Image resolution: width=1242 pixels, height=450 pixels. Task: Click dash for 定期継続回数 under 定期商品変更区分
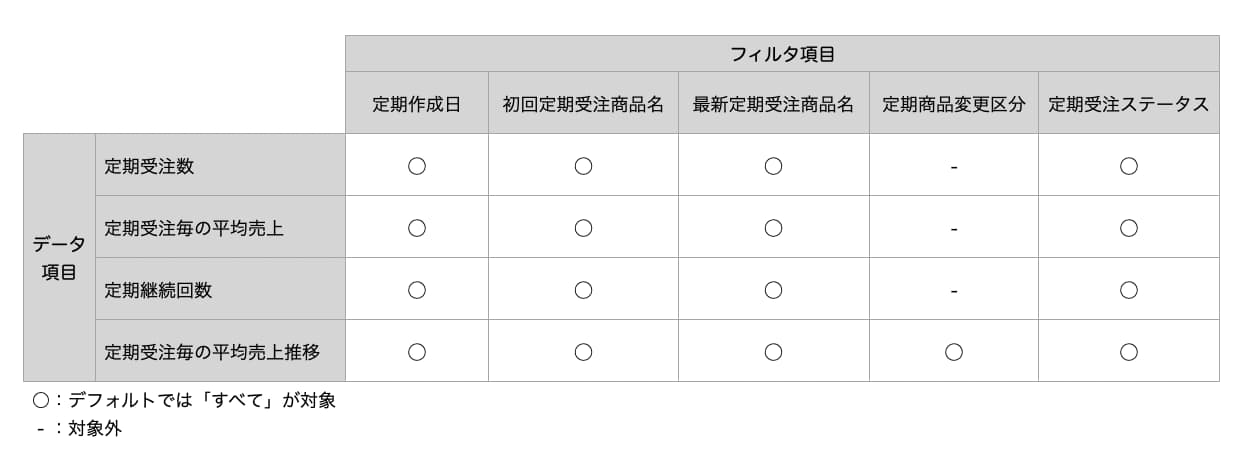[954, 291]
